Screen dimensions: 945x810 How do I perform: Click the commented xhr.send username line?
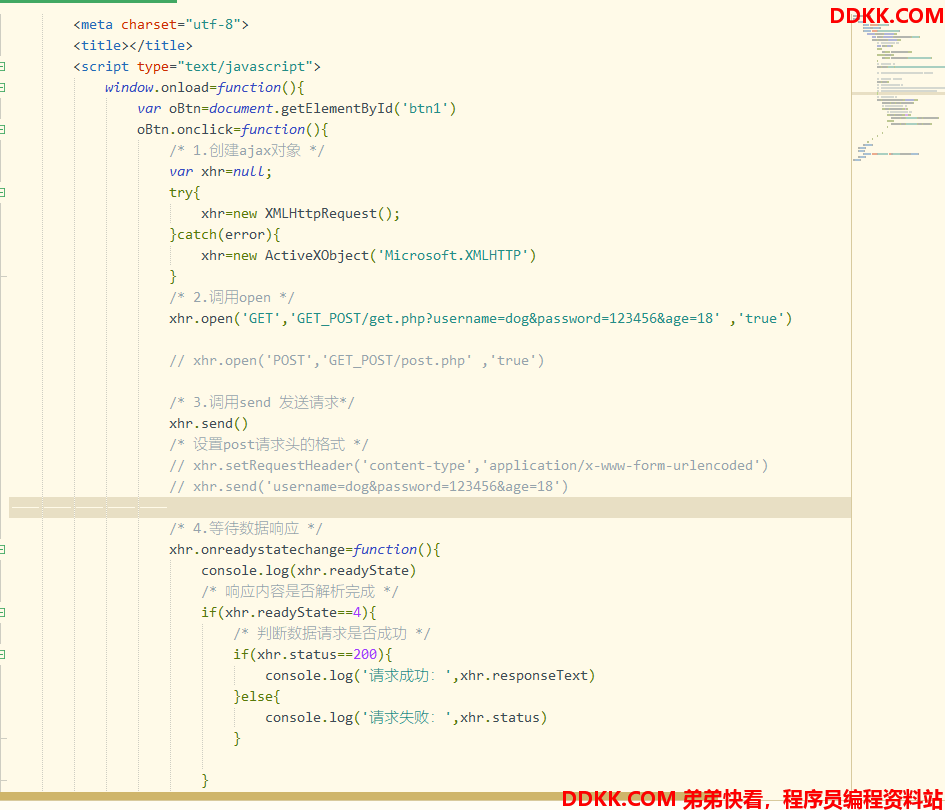369,487
